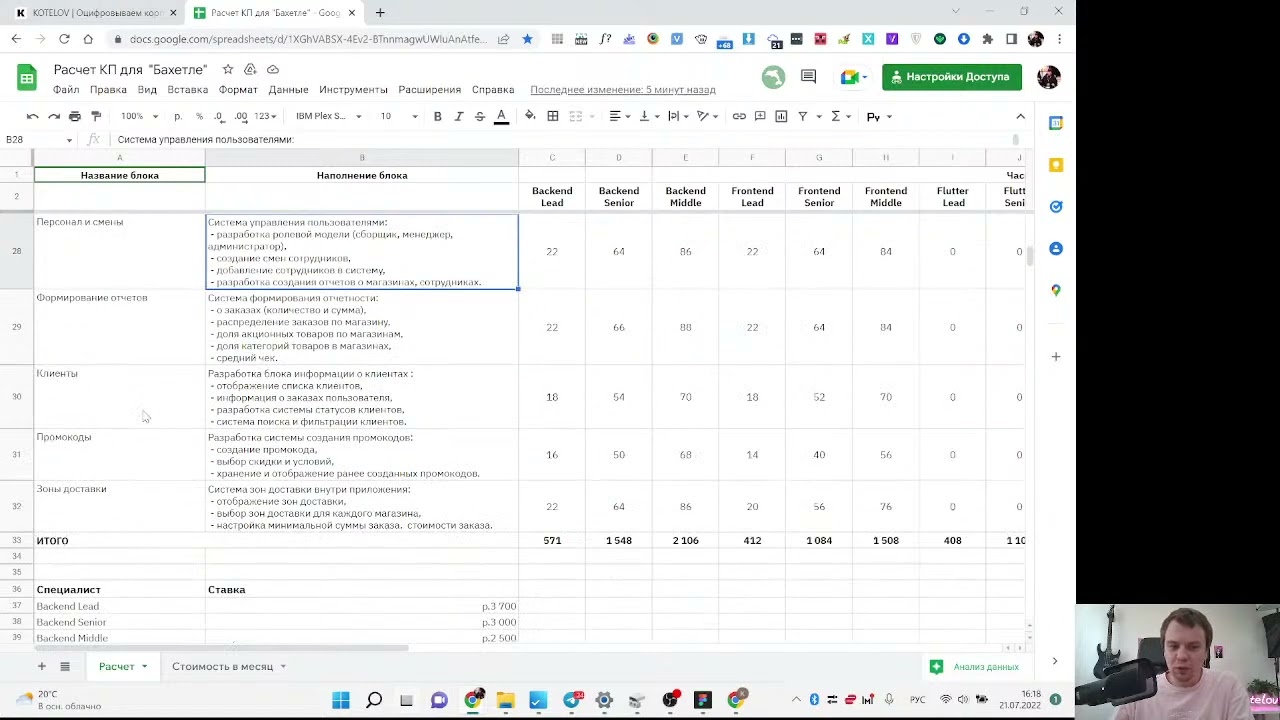Insert a link
The width and height of the screenshot is (1280, 720).
pos(739,116)
